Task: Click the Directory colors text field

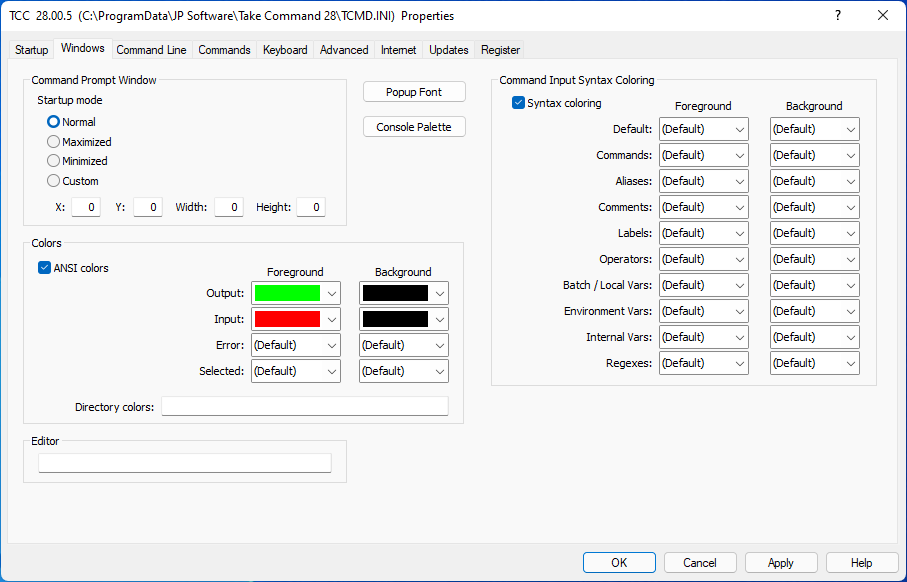Action: [305, 406]
